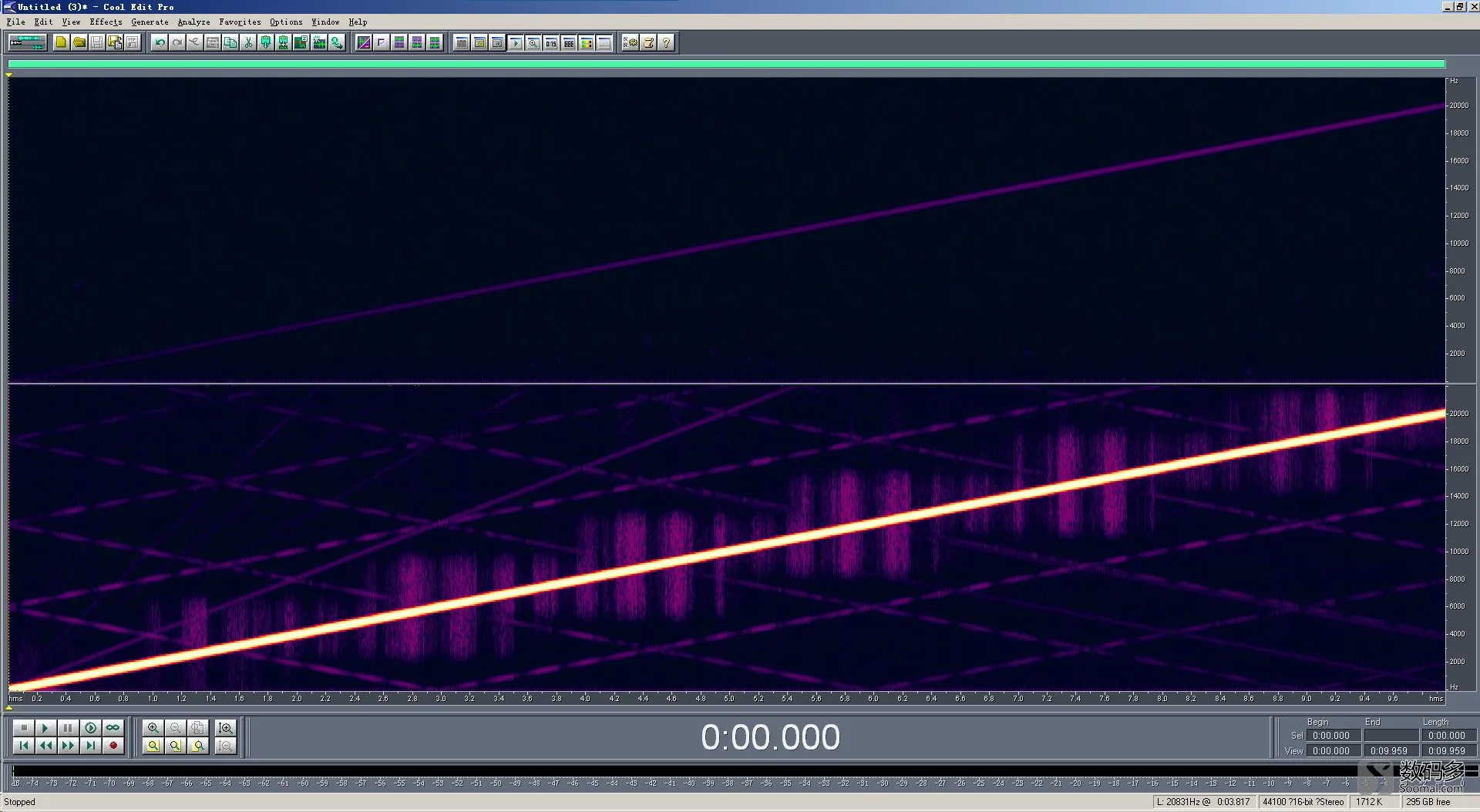The height and width of the screenshot is (812, 1480).
Task: Click the yellow playback cursor marker at top left
Action: pyautogui.click(x=8, y=75)
